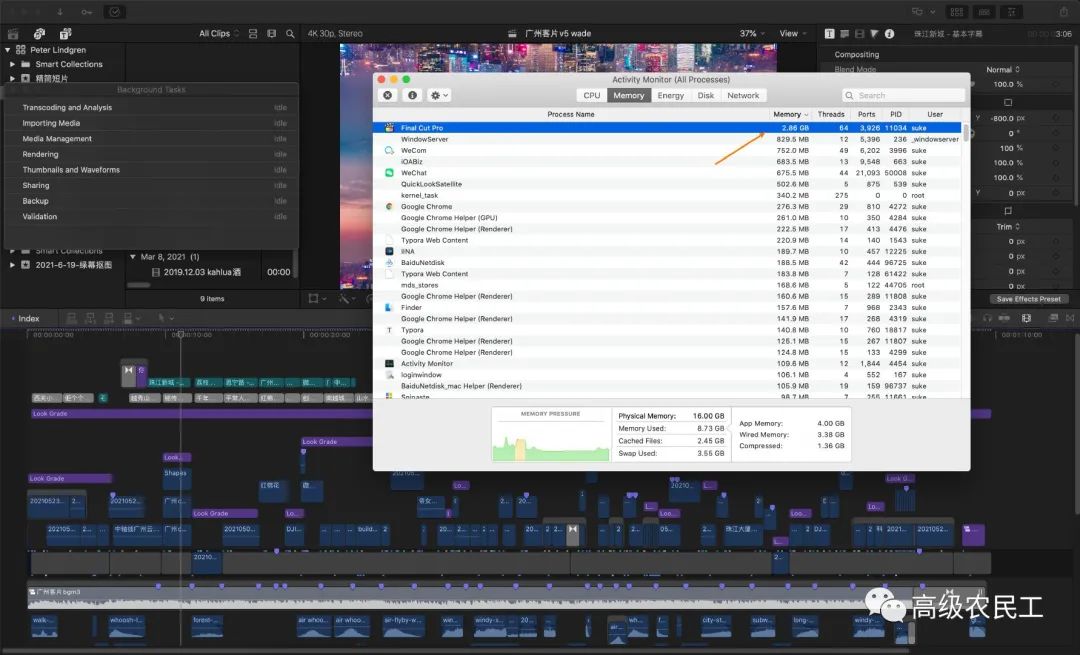Click the Share export icon

coord(1064,12)
